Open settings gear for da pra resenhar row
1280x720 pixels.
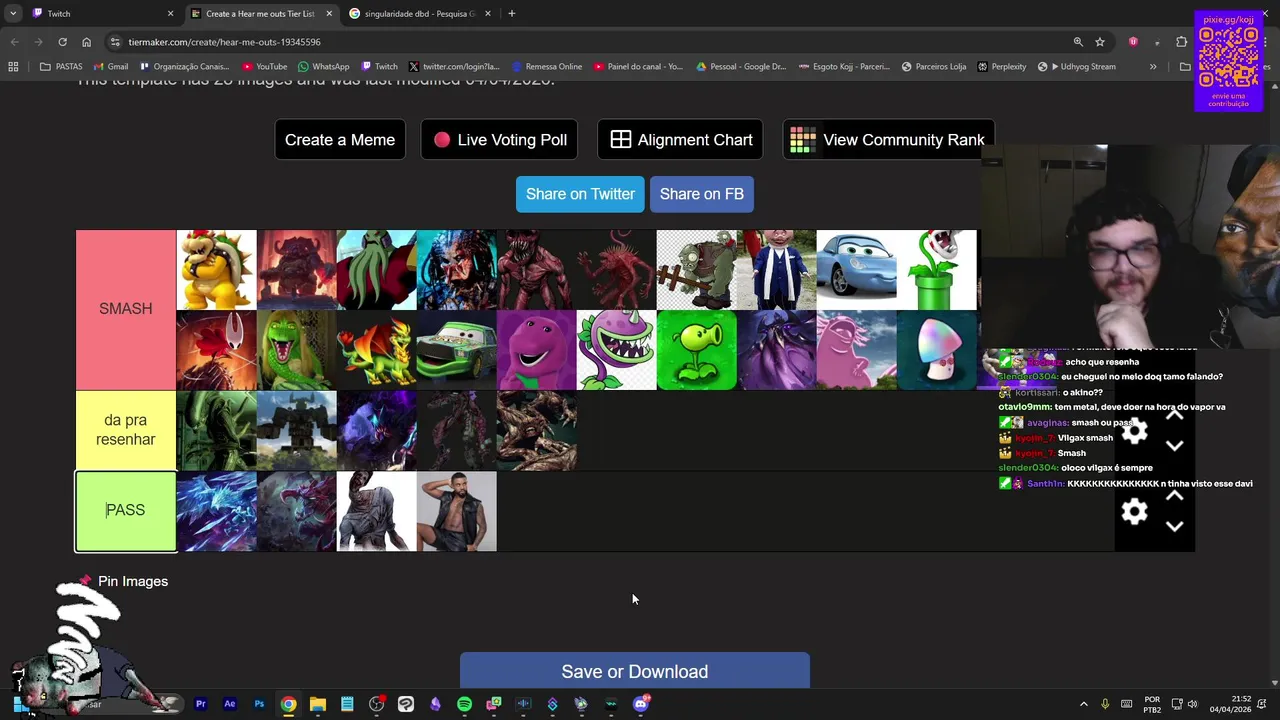click(1134, 431)
